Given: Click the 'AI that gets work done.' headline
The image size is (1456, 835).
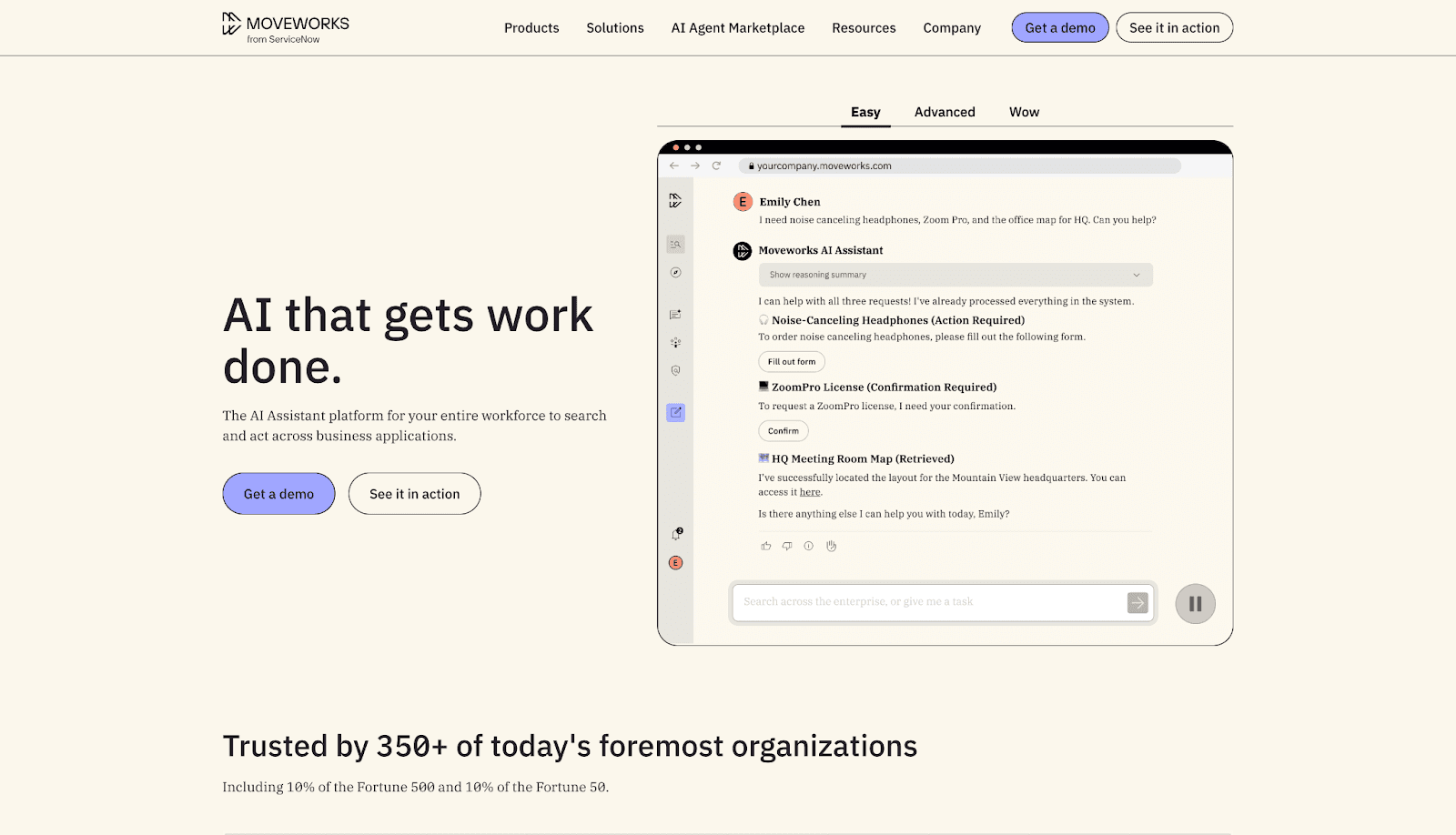Looking at the screenshot, I should click(x=409, y=341).
